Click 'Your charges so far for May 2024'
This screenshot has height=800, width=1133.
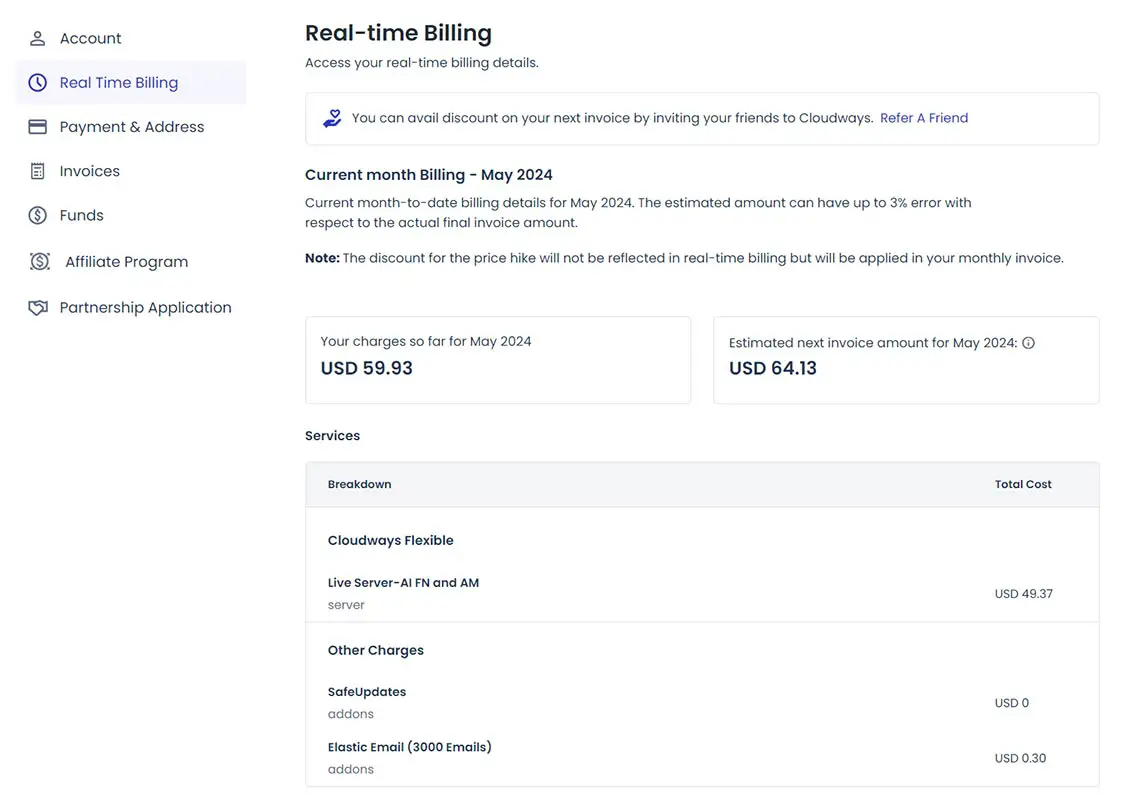[426, 341]
